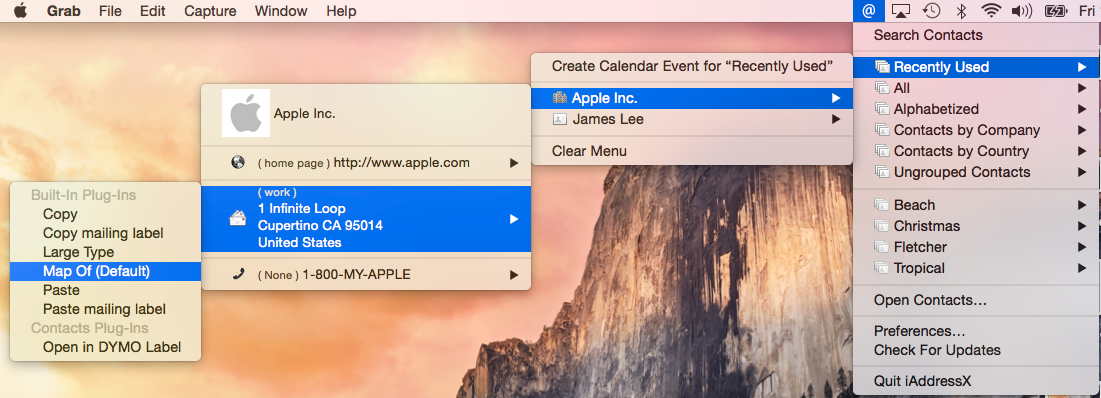Expand the work address row arrow
The height and width of the screenshot is (398, 1101).
(x=514, y=219)
